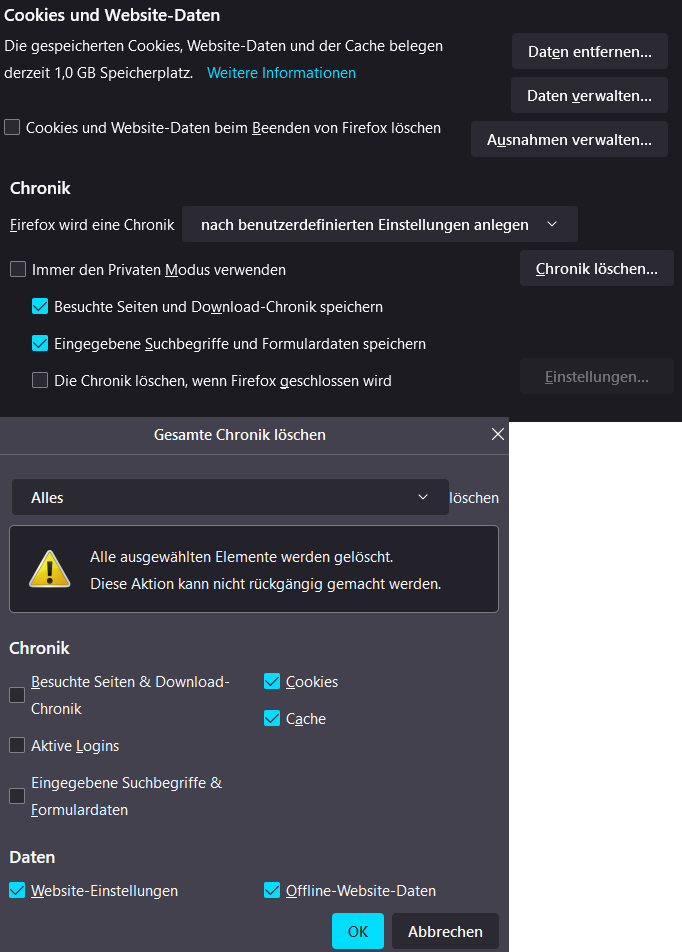Image resolution: width=682 pixels, height=952 pixels.
Task: Enable deleting cookies when Firefox closes
Action: (x=12, y=127)
